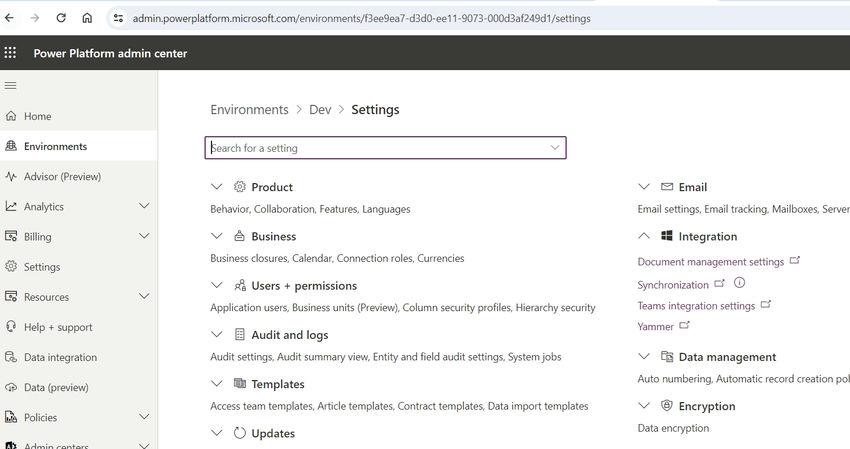The width and height of the screenshot is (850, 449).
Task: Click the Billing icon in sidebar
Action: [11, 236]
